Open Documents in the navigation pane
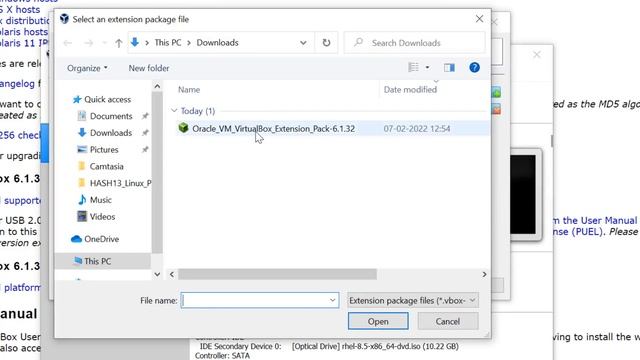The image size is (640, 360). (111, 116)
